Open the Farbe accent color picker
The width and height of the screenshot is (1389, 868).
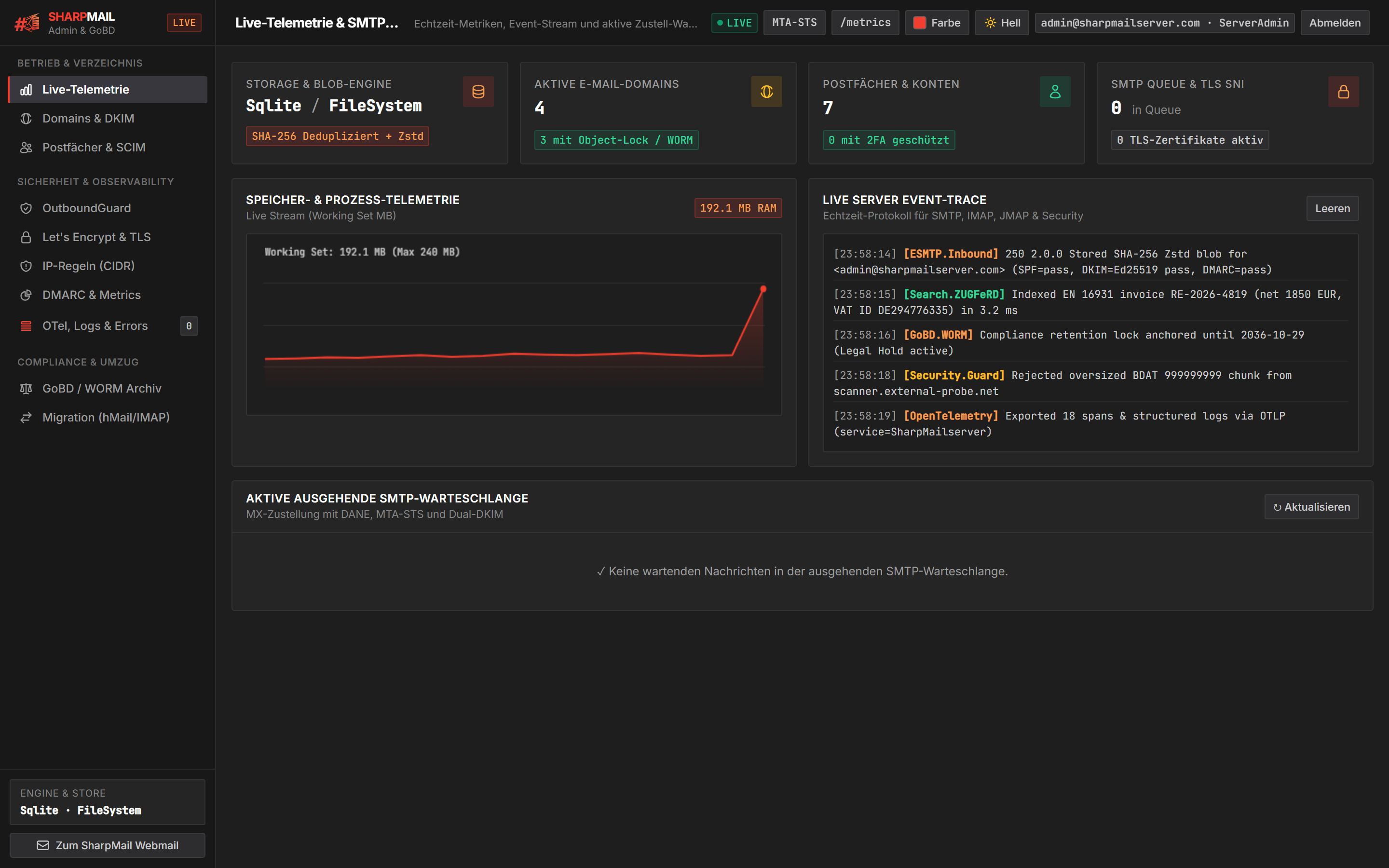pos(937,23)
